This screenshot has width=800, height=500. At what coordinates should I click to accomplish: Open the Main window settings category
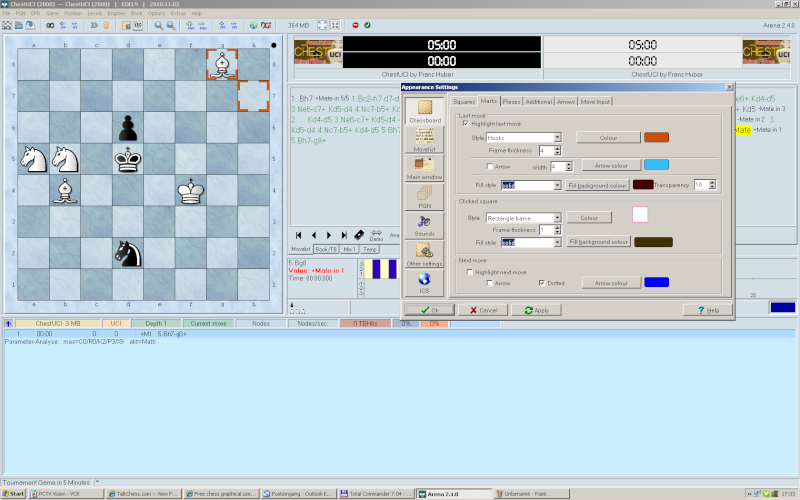[424, 168]
